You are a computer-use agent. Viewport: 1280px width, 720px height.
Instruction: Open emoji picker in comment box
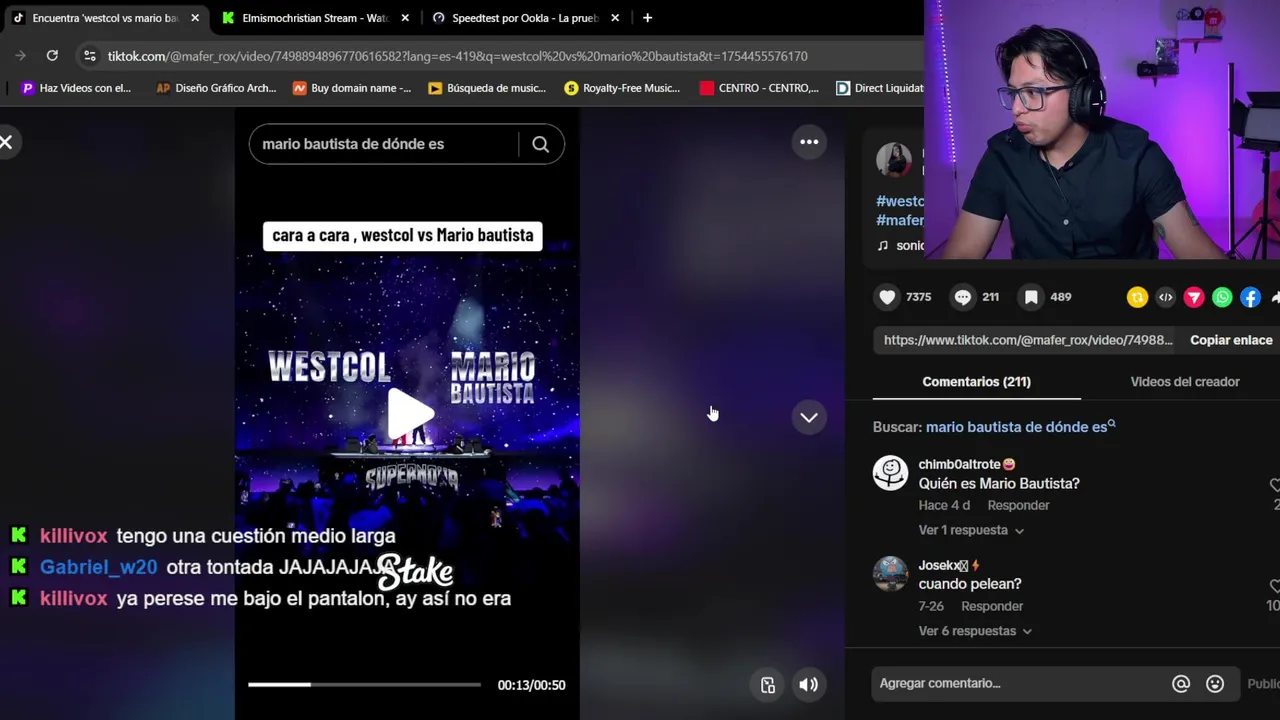(1215, 684)
